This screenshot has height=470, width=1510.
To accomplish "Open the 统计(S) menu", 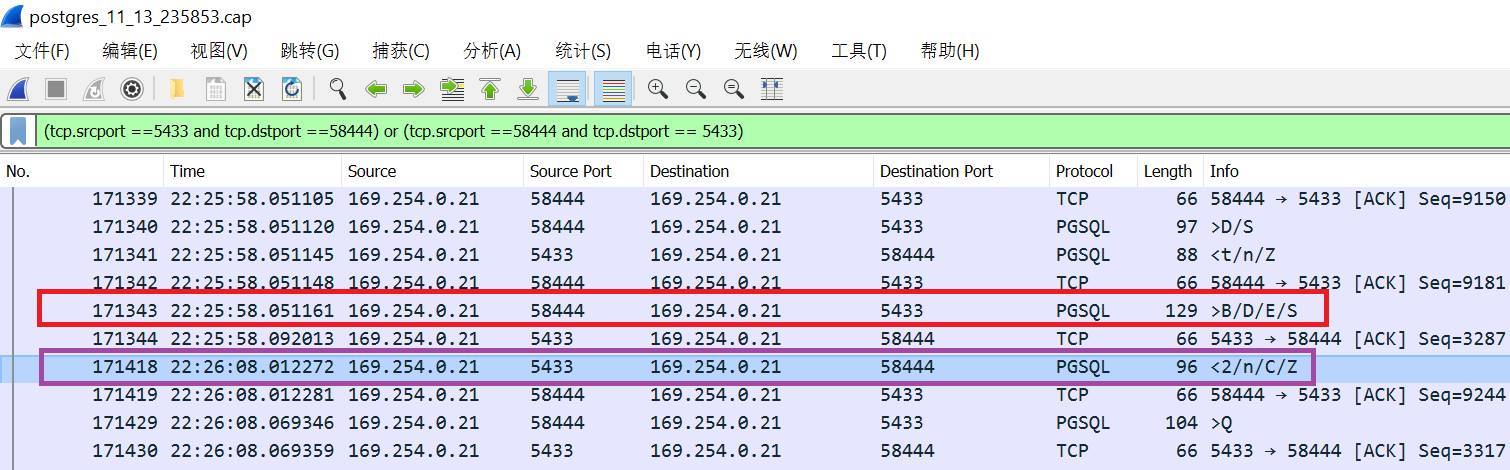I will click(583, 51).
